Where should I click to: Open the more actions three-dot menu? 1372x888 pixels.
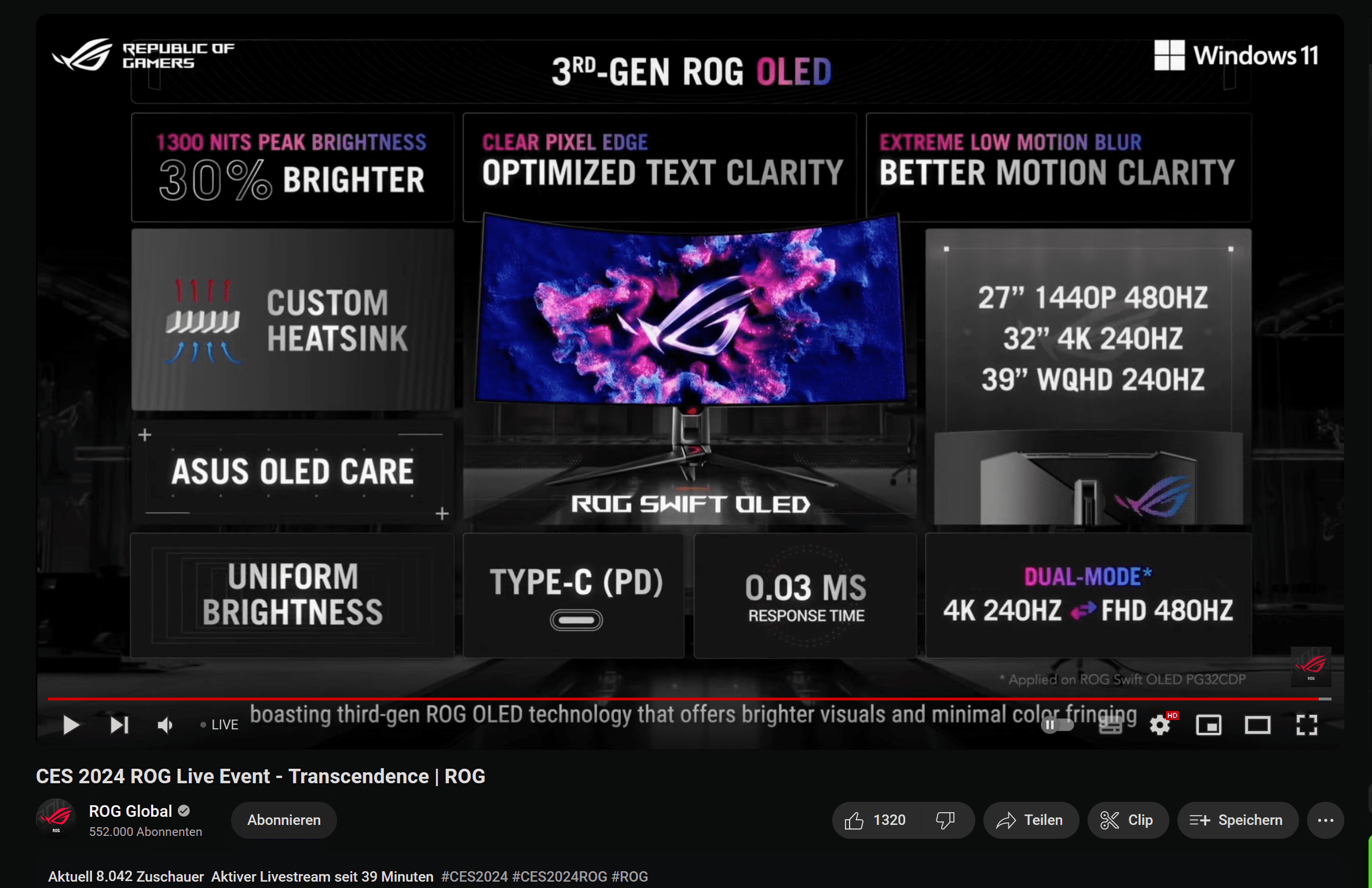pos(1326,820)
